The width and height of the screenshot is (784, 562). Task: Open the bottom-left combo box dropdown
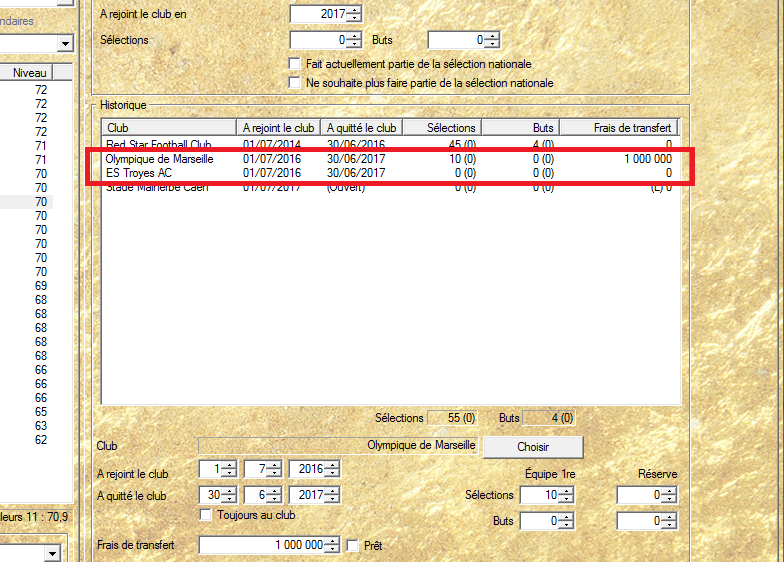52,554
